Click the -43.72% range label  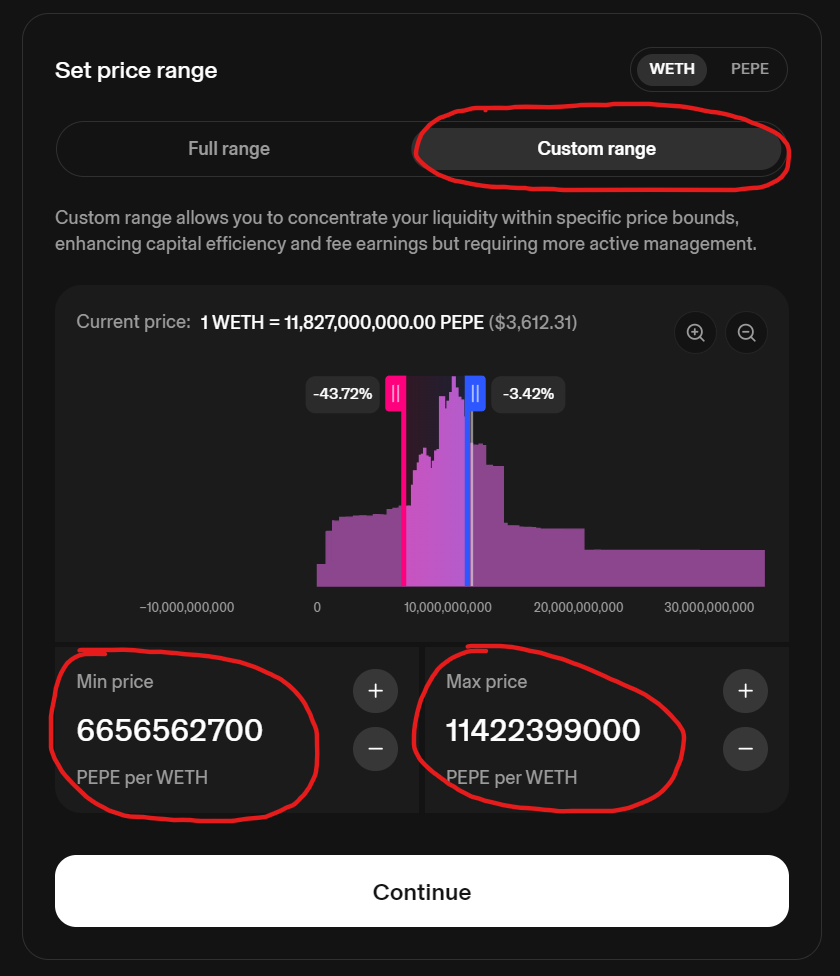click(x=342, y=394)
